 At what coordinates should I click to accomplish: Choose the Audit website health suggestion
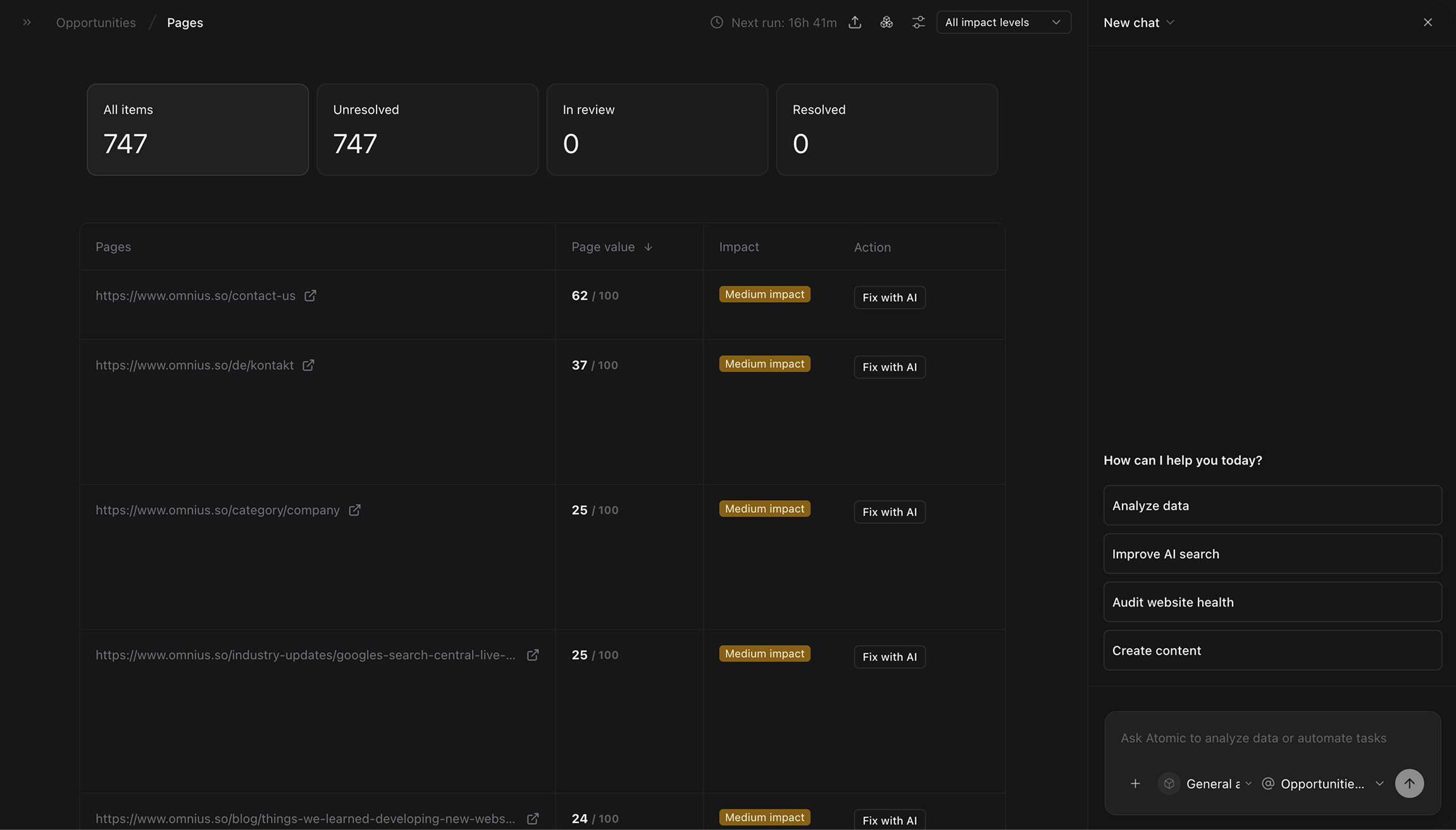[1272, 602]
